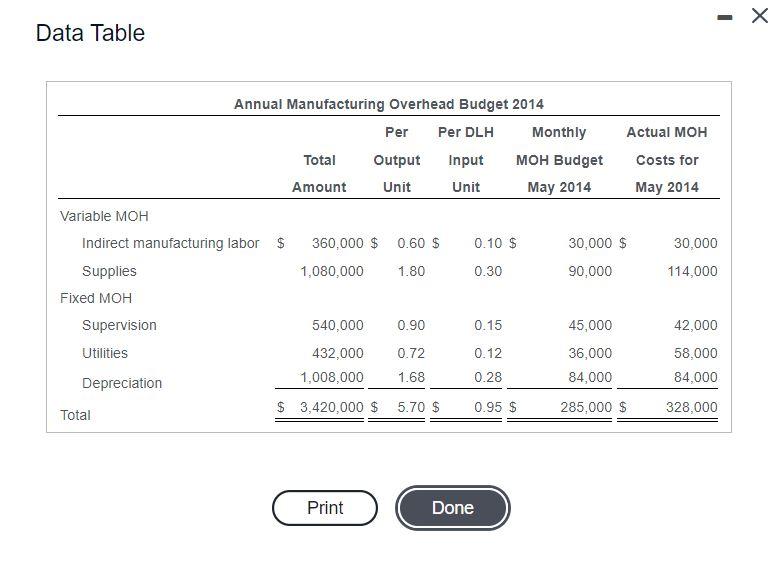Select the 1,080,000 supplies amount cell
This screenshot has height=566, width=783.
332,271
